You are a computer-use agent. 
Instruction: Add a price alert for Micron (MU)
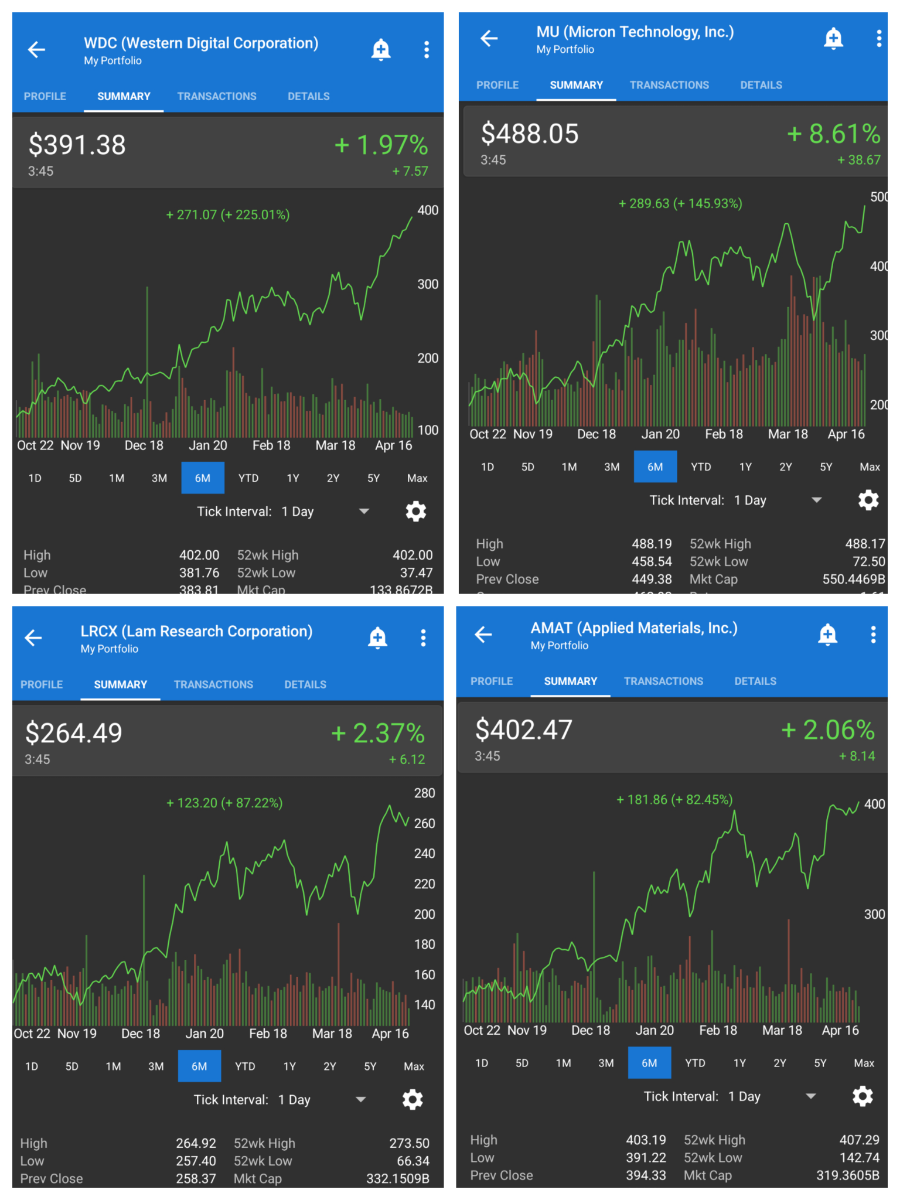[x=833, y=39]
